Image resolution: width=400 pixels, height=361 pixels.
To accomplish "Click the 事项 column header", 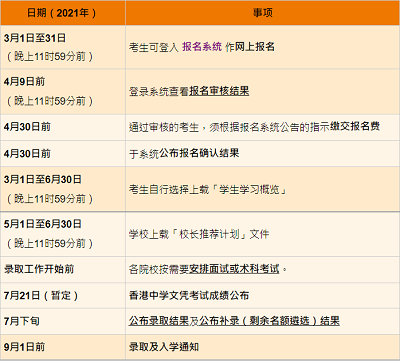I will 263,13.
